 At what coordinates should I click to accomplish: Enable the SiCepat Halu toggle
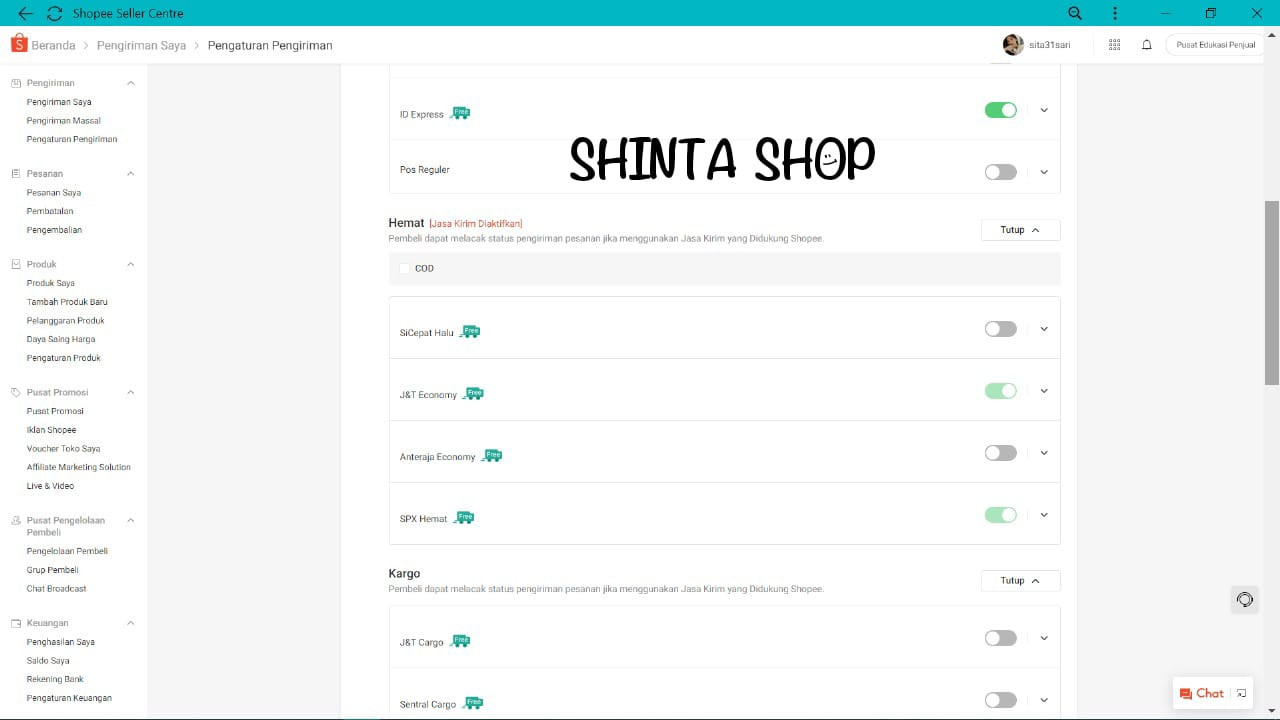click(1001, 329)
